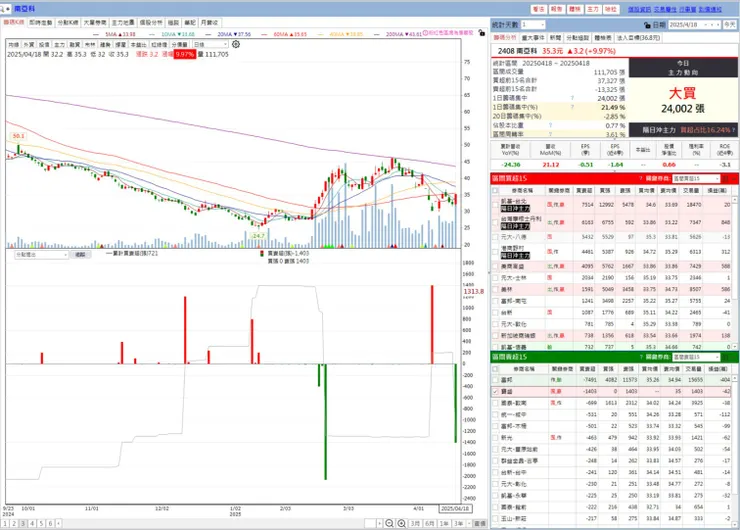Image resolution: width=740 pixels, height=530 pixels.
Task: Click the question mark in 區間賣超15 header
Action: tap(641, 357)
